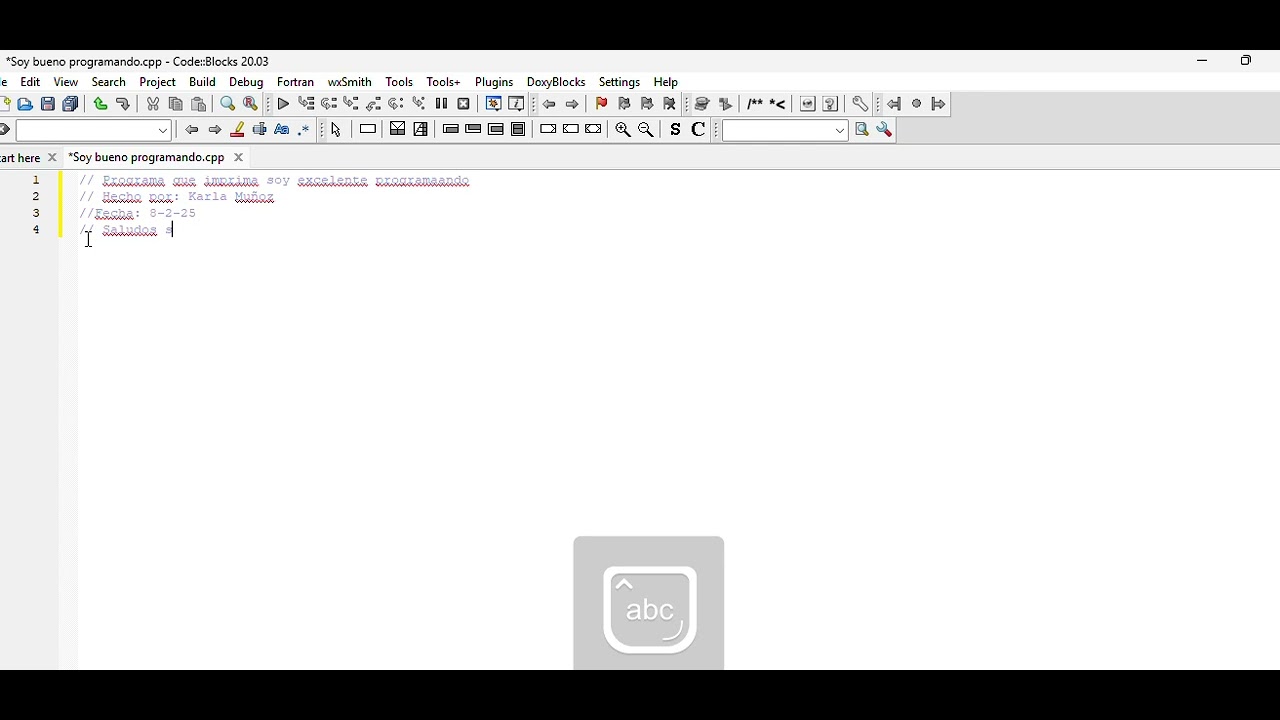
Task: Stop the debugger with the X box
Action: (464, 104)
